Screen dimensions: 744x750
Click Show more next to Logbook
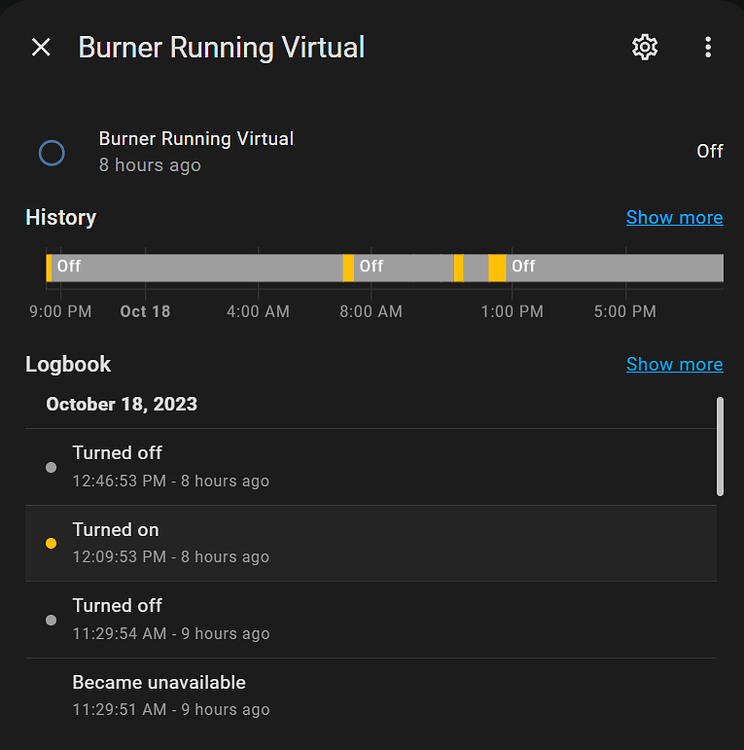pos(674,364)
